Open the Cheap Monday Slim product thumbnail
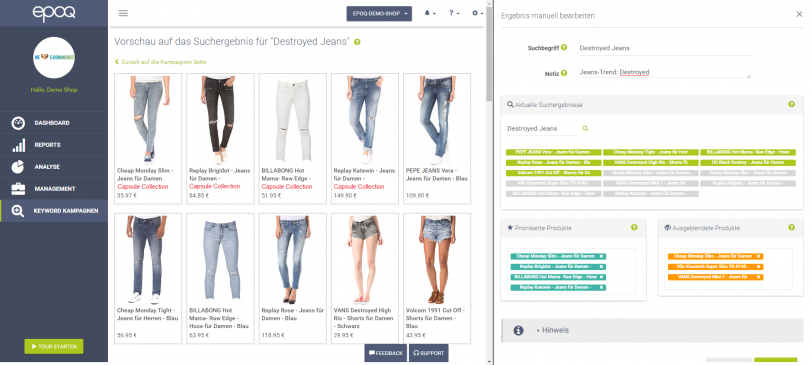Viewport: 812px width, 365px height. (148, 120)
